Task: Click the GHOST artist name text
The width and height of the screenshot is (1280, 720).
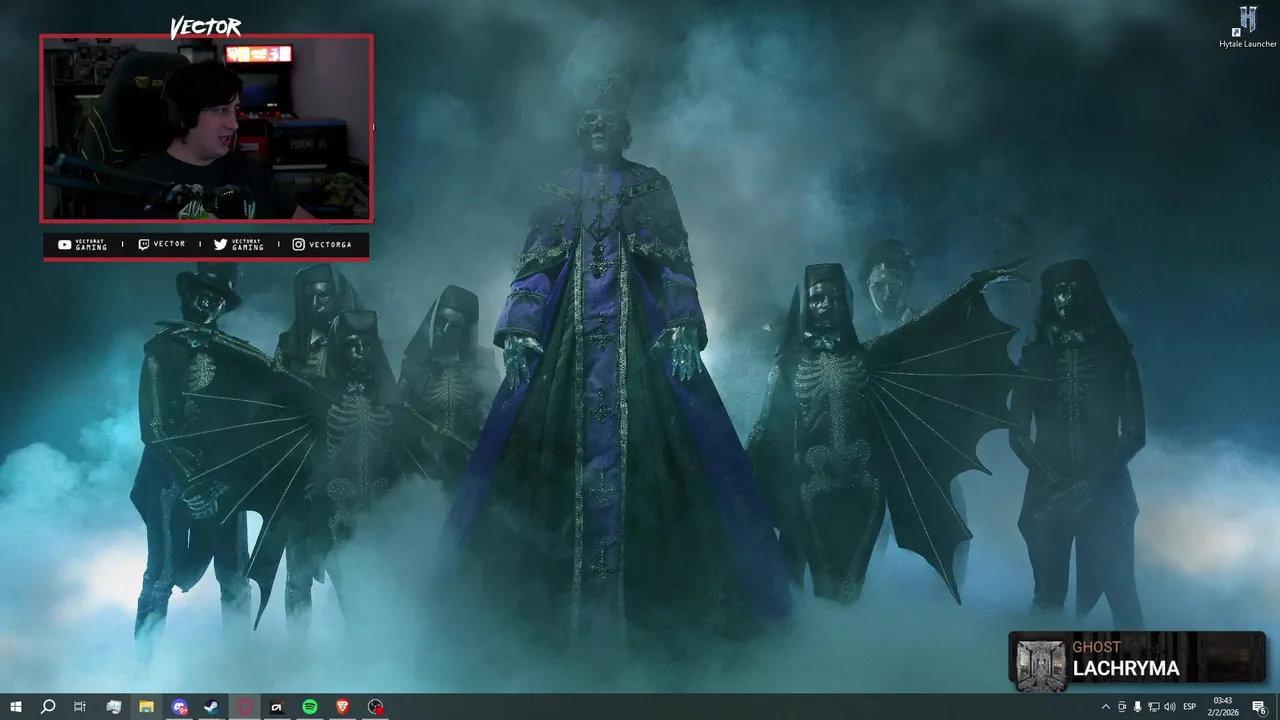Action: (1097, 647)
